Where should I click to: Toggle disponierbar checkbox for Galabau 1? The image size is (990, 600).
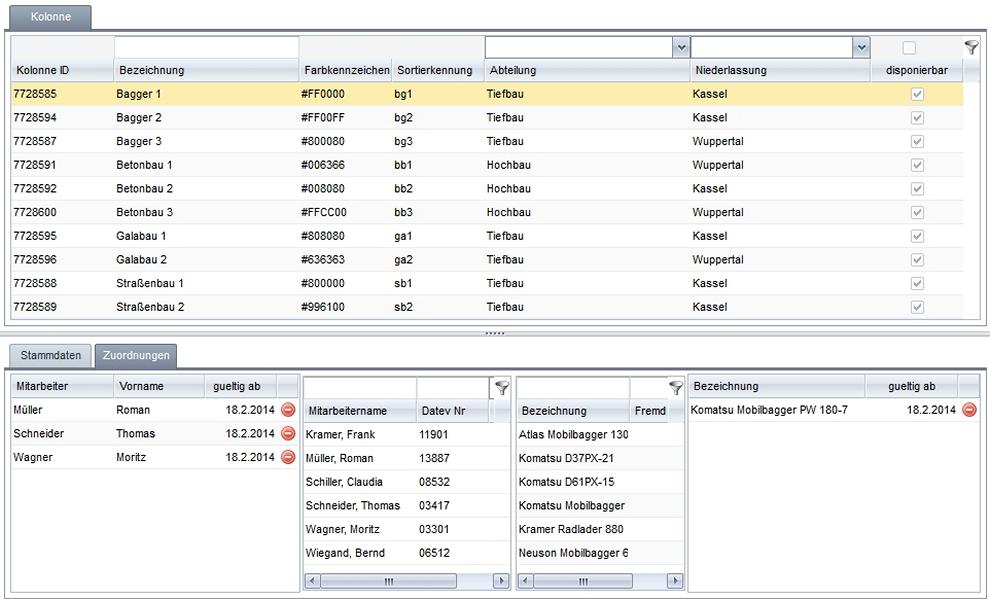(x=917, y=236)
